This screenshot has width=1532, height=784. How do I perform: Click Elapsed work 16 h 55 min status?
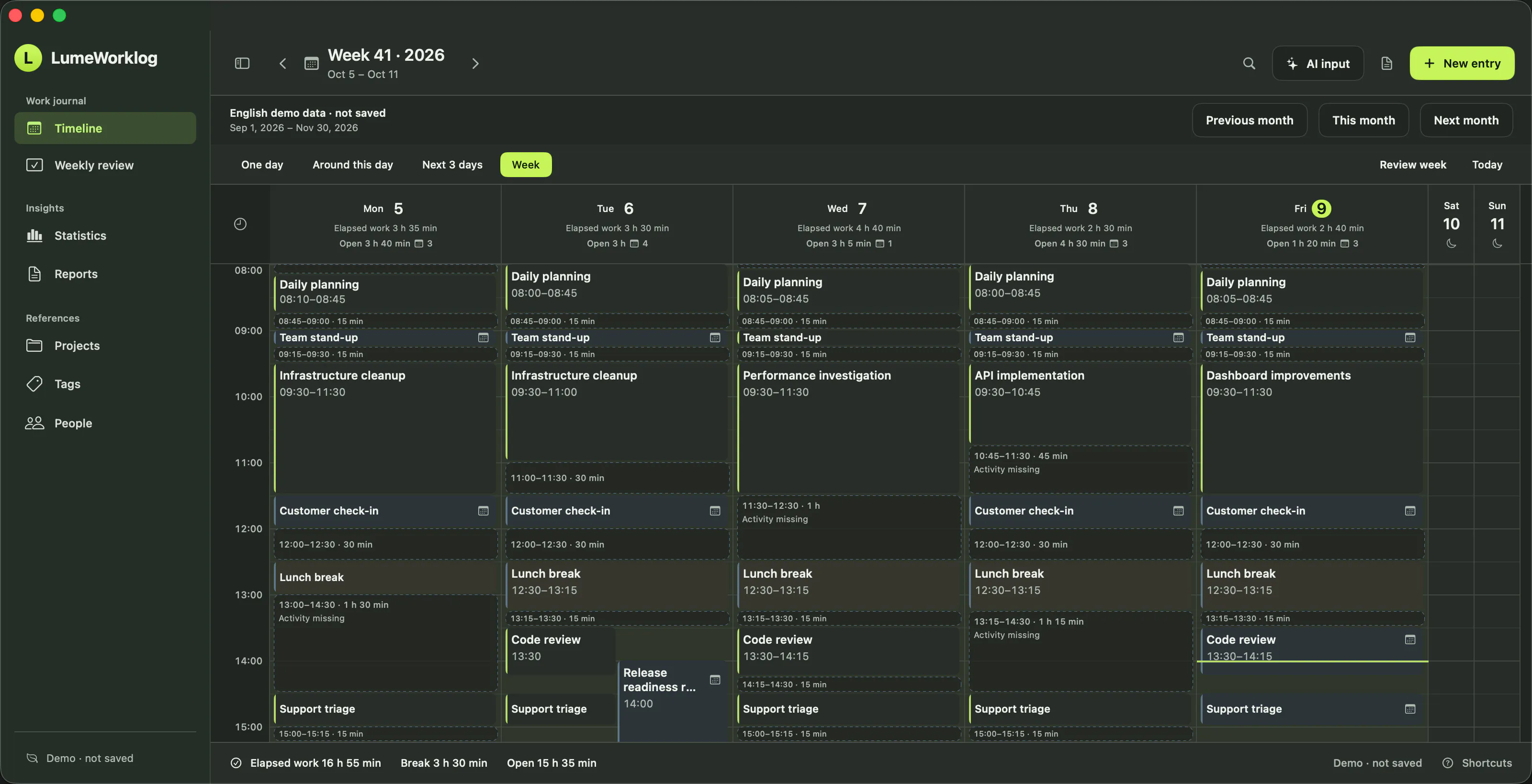coord(306,762)
